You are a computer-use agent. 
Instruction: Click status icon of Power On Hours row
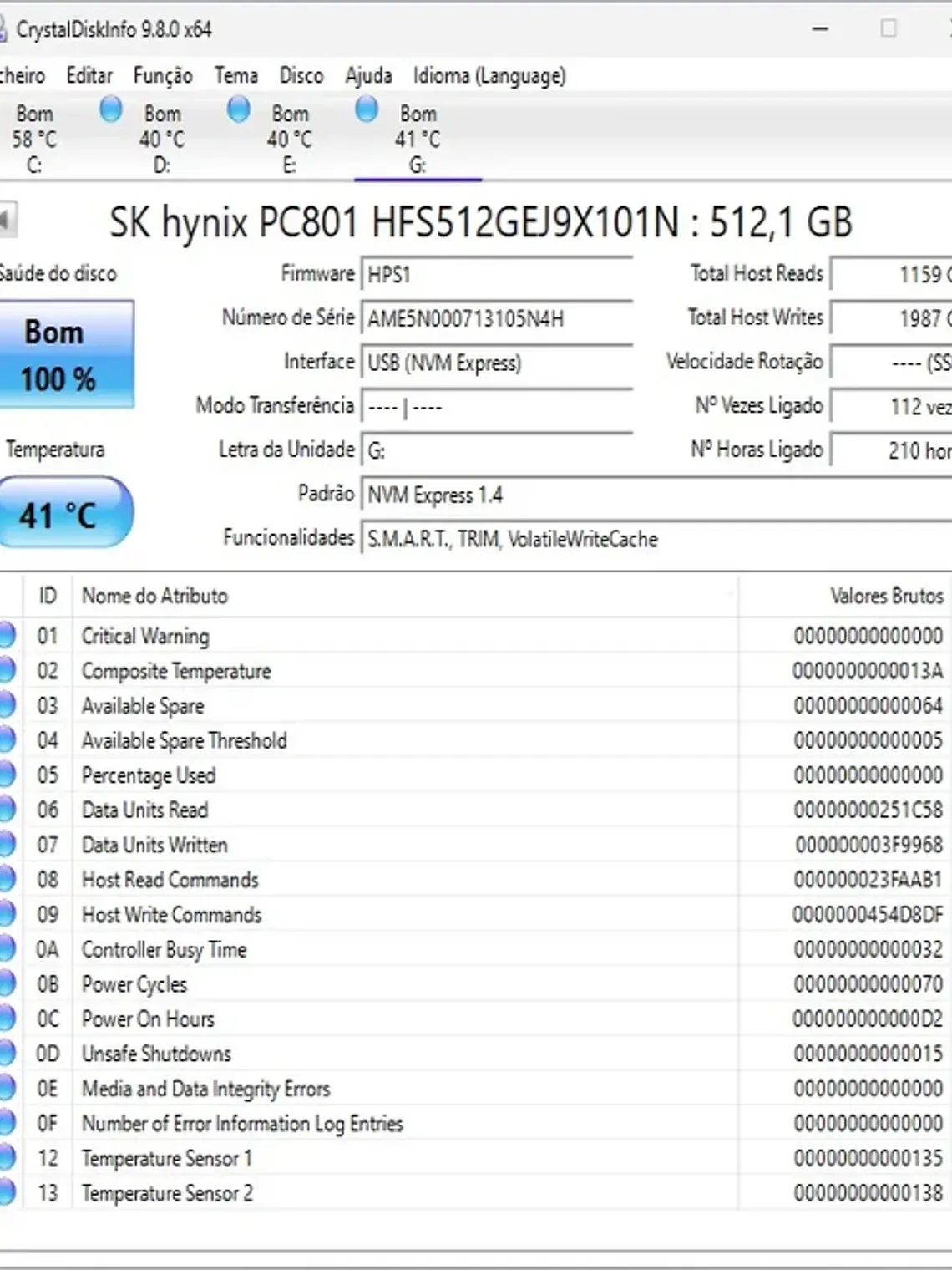tap(7, 1019)
